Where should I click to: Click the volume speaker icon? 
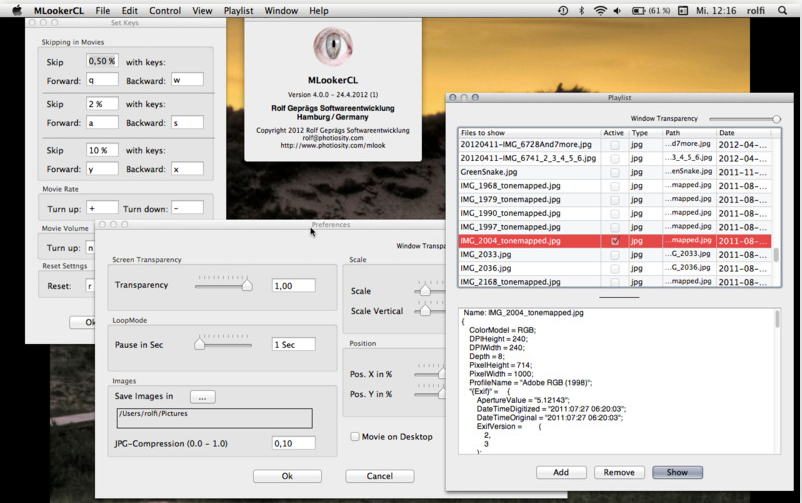click(617, 10)
